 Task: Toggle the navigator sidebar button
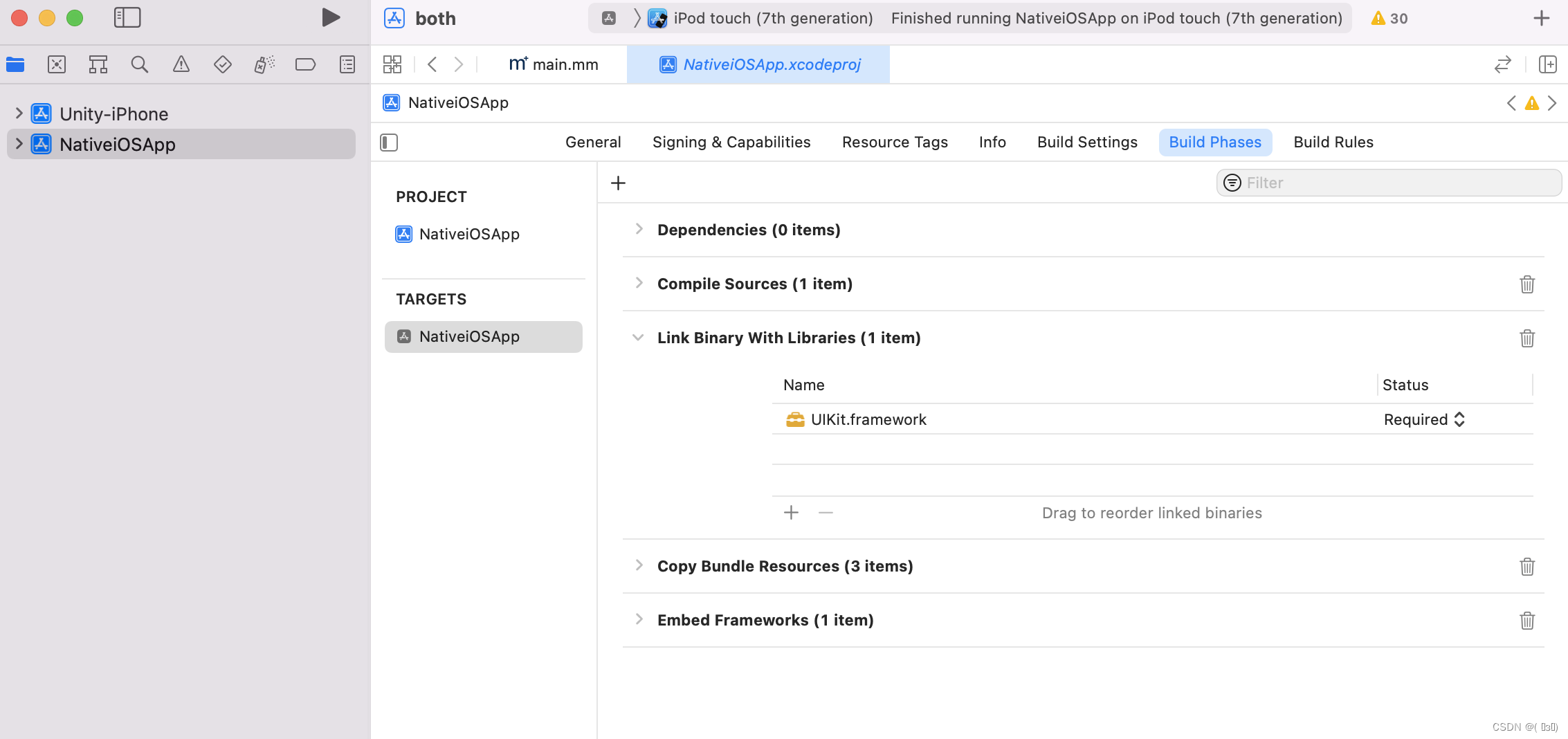127,18
